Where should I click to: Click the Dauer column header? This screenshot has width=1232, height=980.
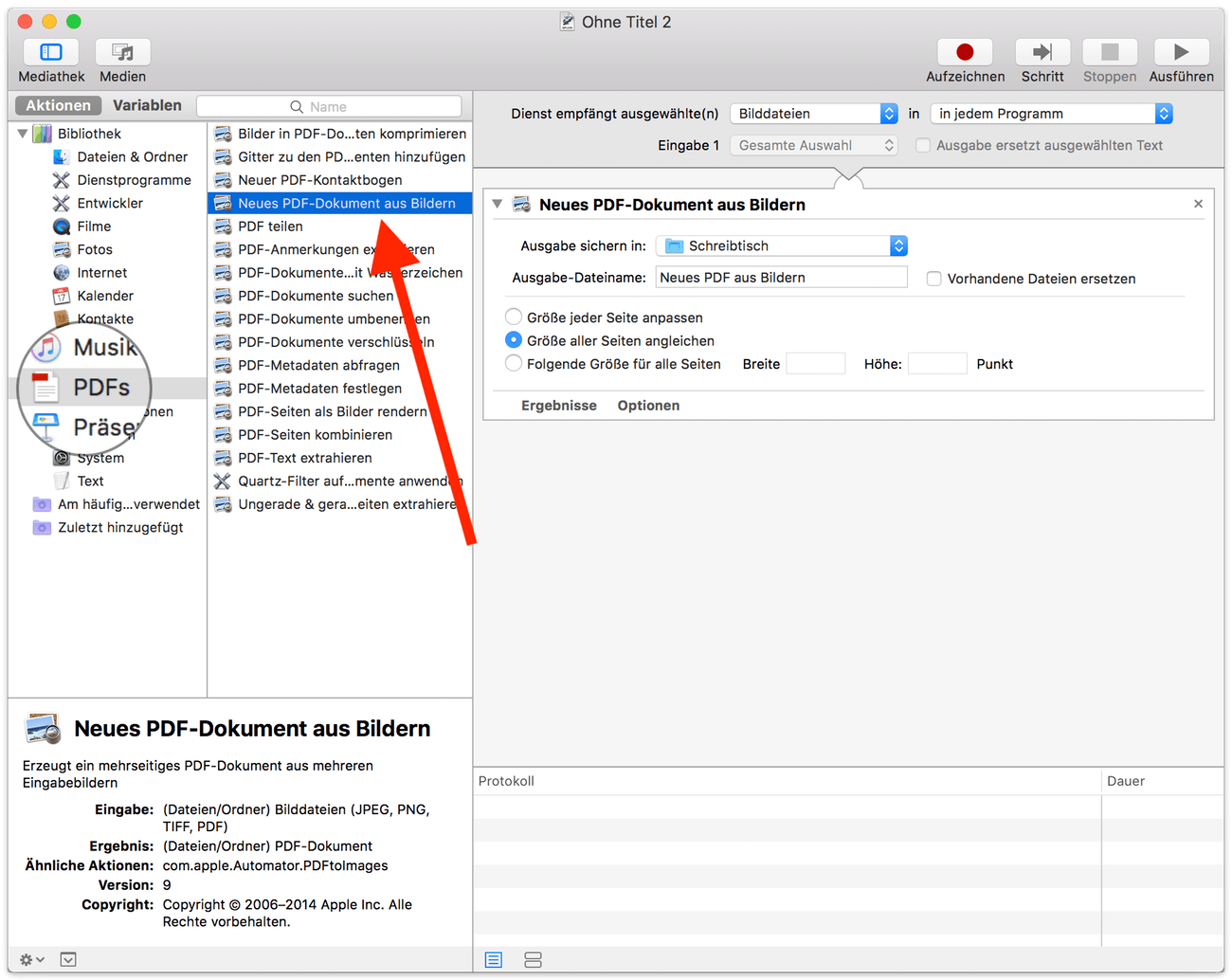pyautogui.click(x=1163, y=781)
